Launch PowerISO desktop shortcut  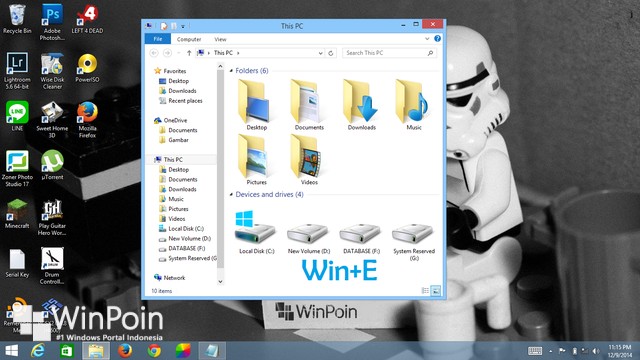tap(87, 68)
